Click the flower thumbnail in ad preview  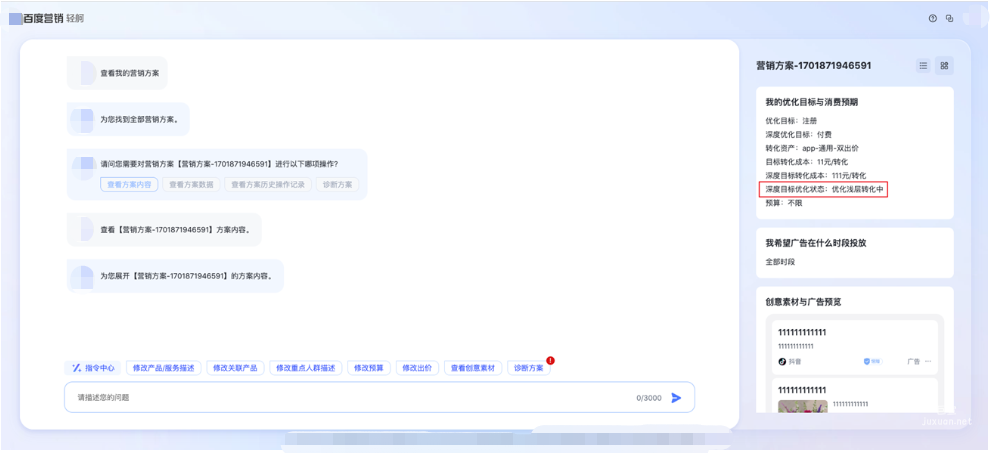coord(803,406)
